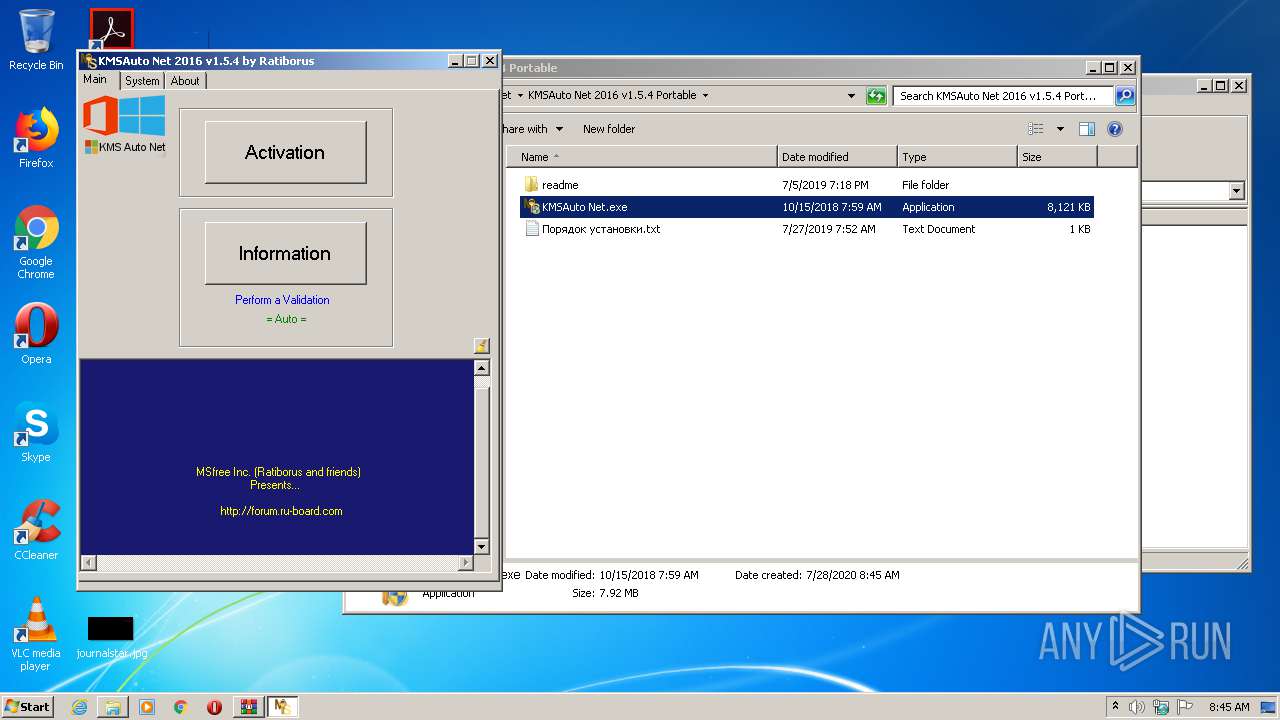The image size is (1280, 720).
Task: Change the view with the view icon
Action: pyautogui.click(x=1036, y=129)
